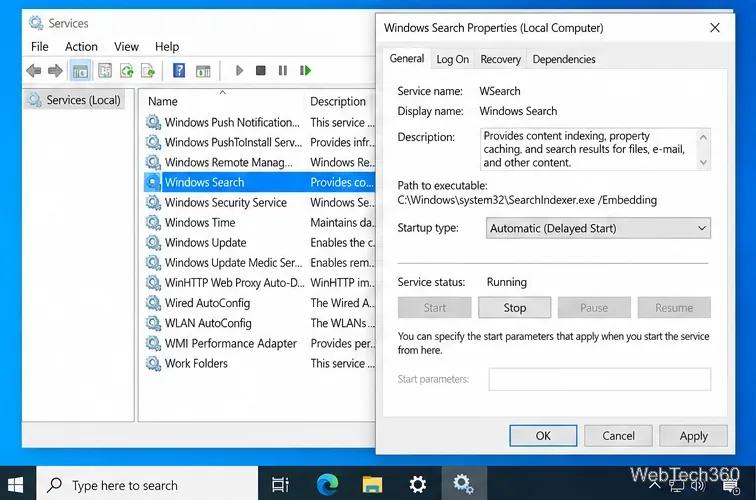Click the Resume button in the dialog
Screen dimensions: 756x500
674,308
